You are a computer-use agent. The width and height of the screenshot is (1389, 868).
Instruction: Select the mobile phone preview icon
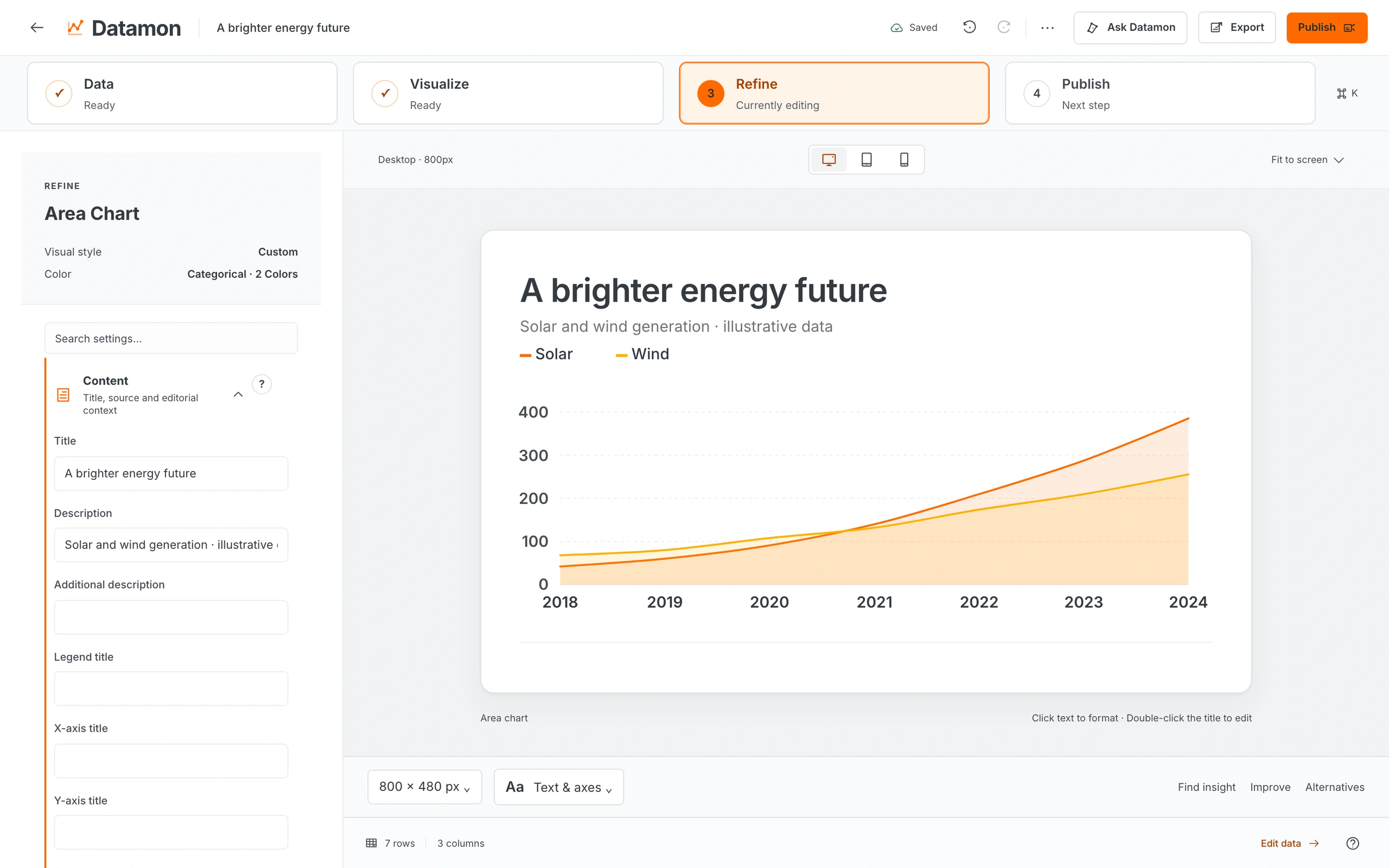(x=904, y=159)
